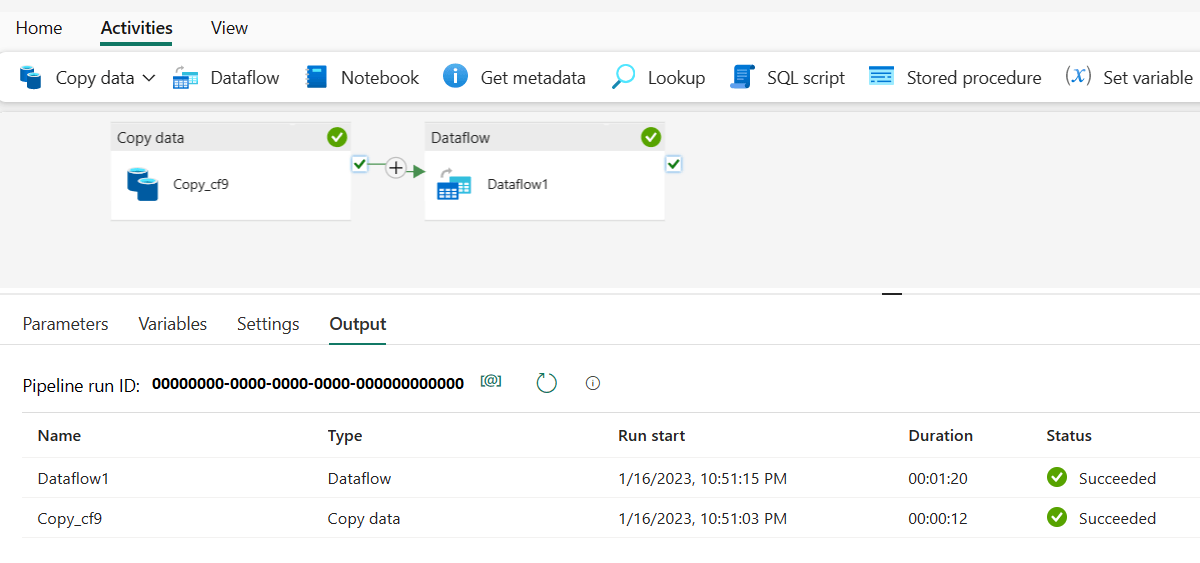
Task: Refresh the pipeline run output
Action: click(546, 383)
